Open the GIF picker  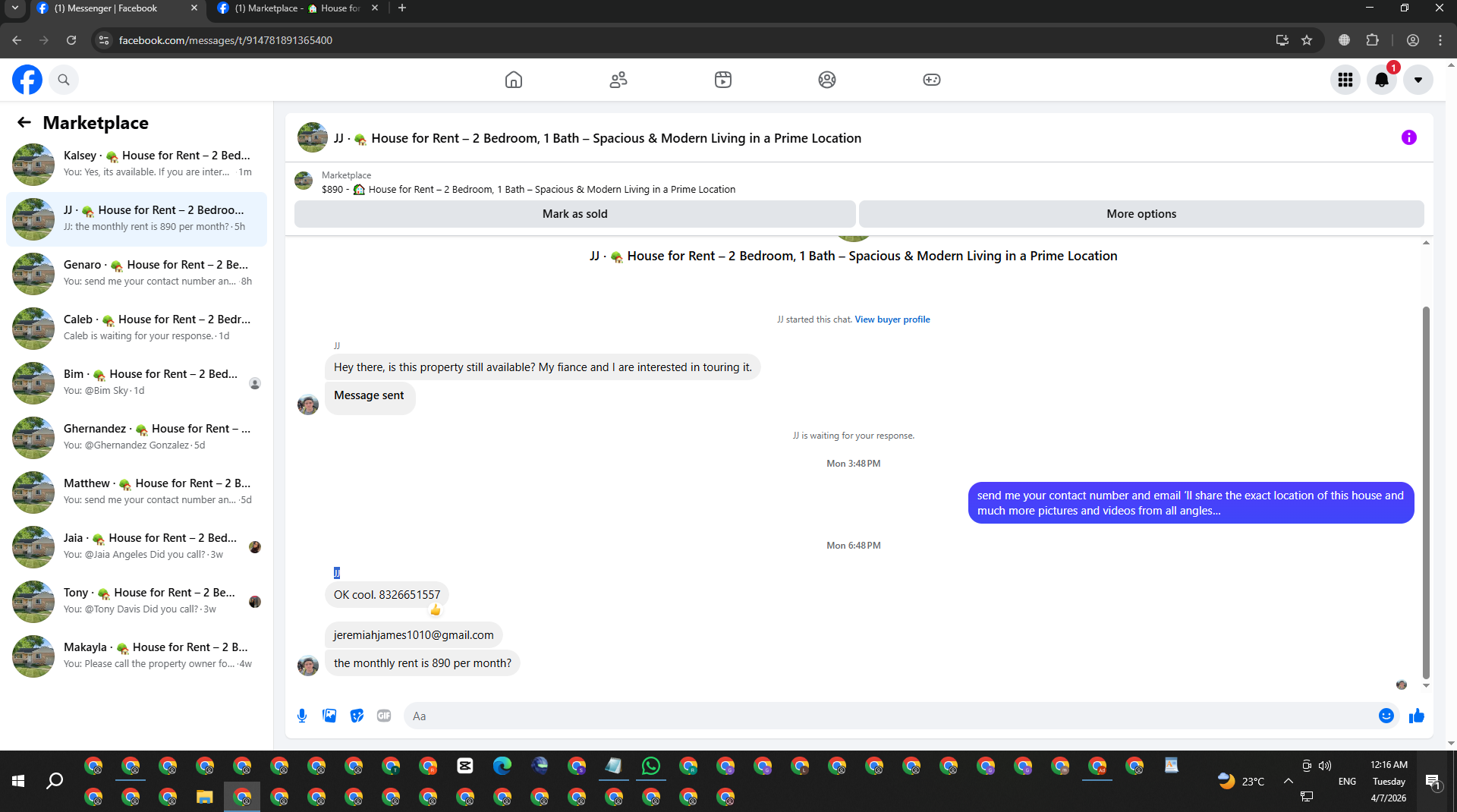384,716
